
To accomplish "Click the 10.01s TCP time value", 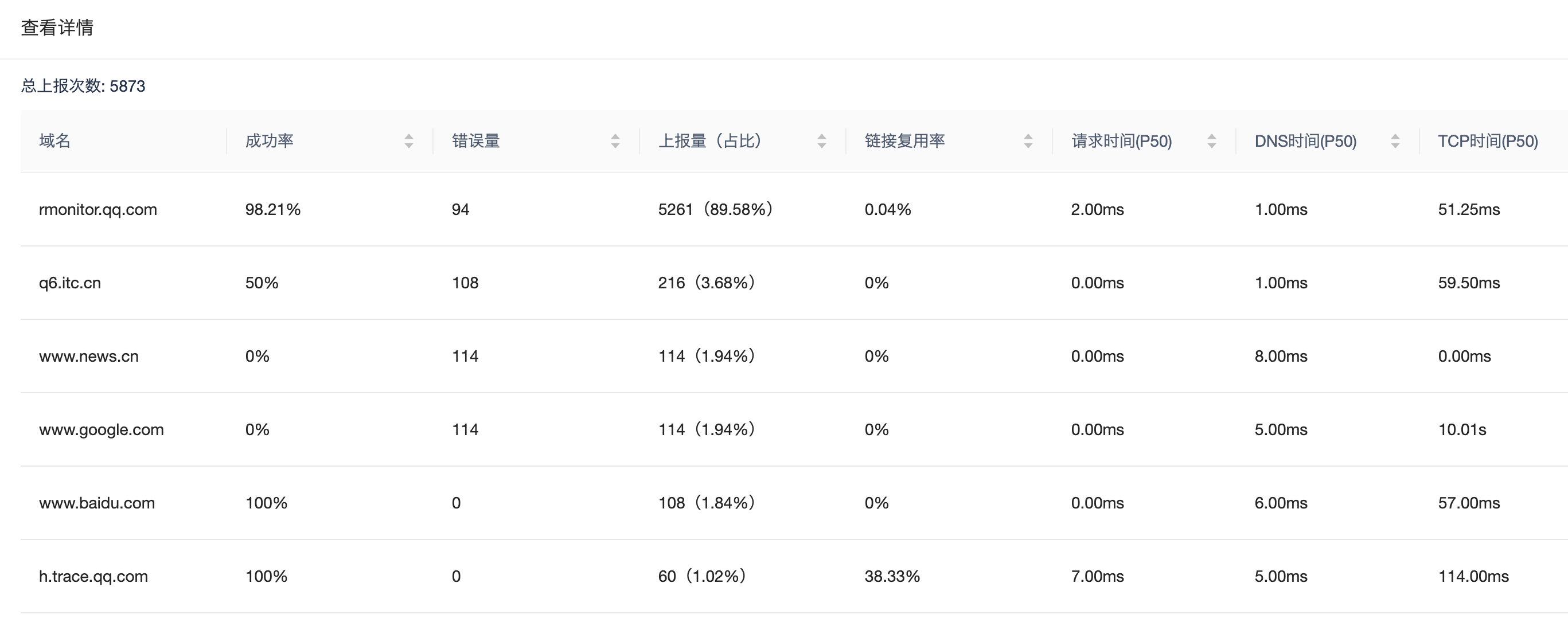I will tap(1461, 429).
